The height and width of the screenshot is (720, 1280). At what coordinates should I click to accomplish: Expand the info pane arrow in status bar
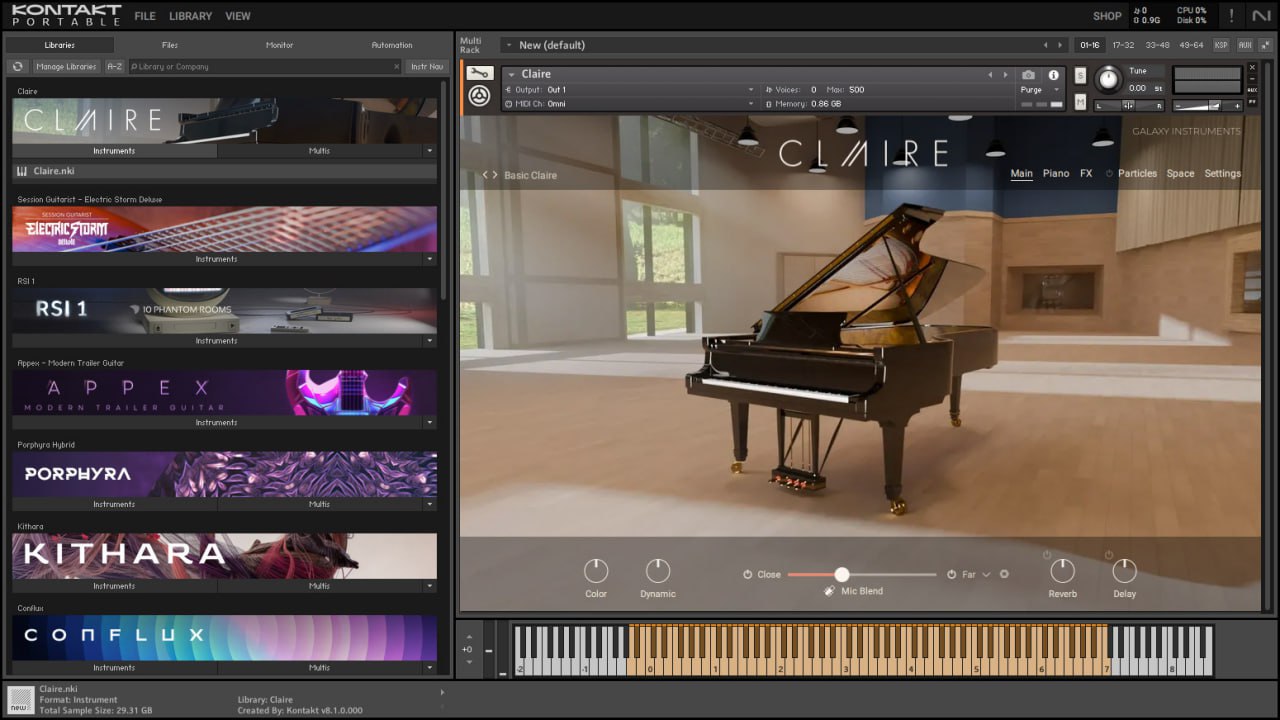[441, 692]
